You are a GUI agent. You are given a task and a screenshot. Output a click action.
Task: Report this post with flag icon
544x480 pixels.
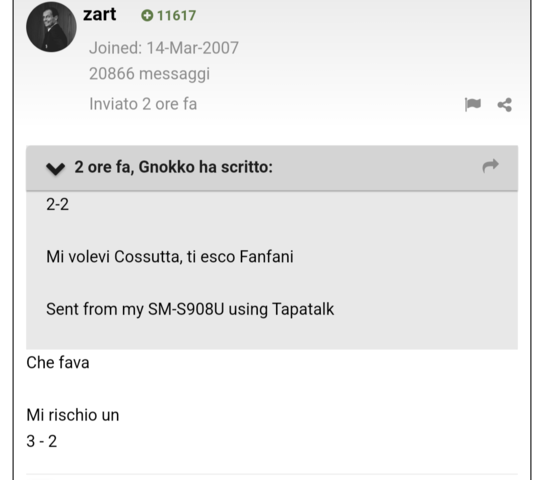(473, 104)
